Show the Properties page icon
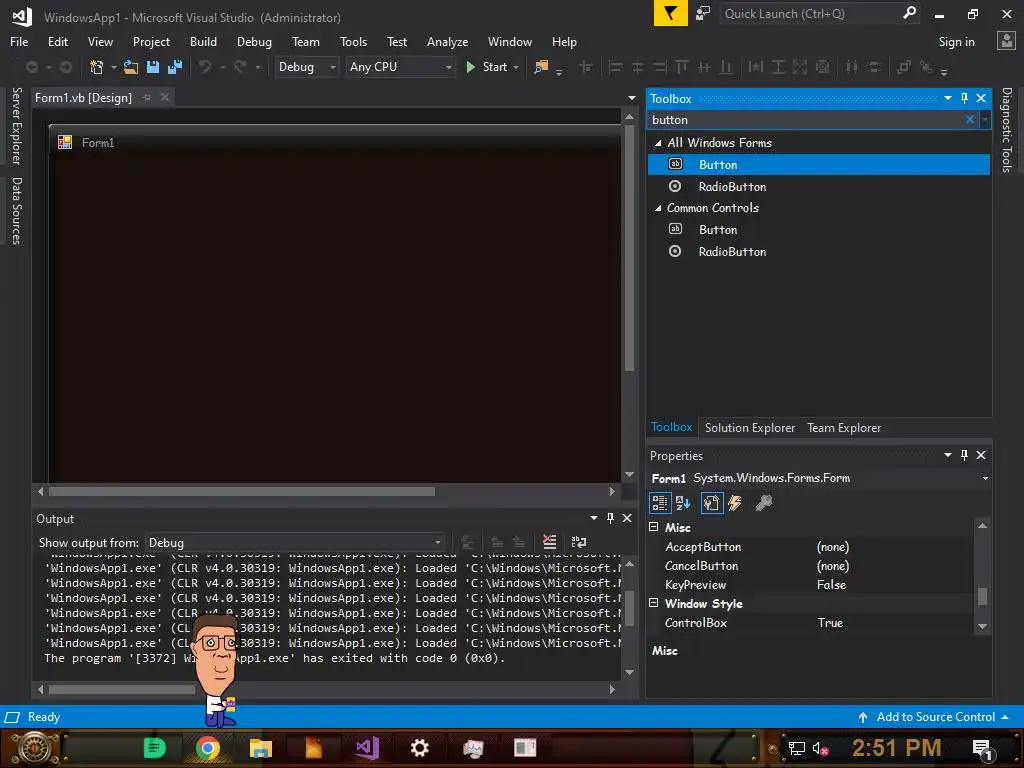1024x768 pixels. pos(711,503)
